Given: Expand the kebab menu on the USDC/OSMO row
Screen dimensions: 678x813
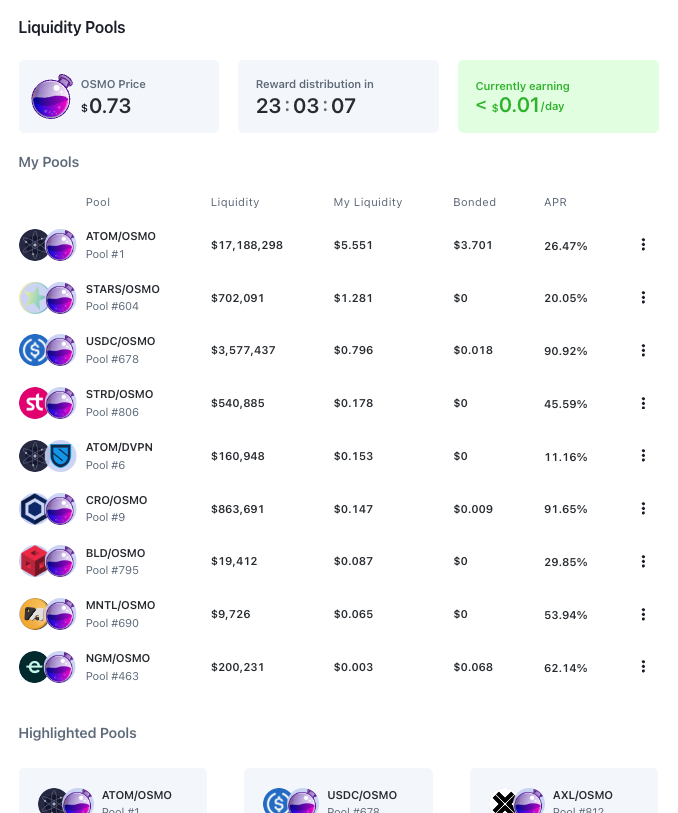Looking at the screenshot, I should coord(643,350).
